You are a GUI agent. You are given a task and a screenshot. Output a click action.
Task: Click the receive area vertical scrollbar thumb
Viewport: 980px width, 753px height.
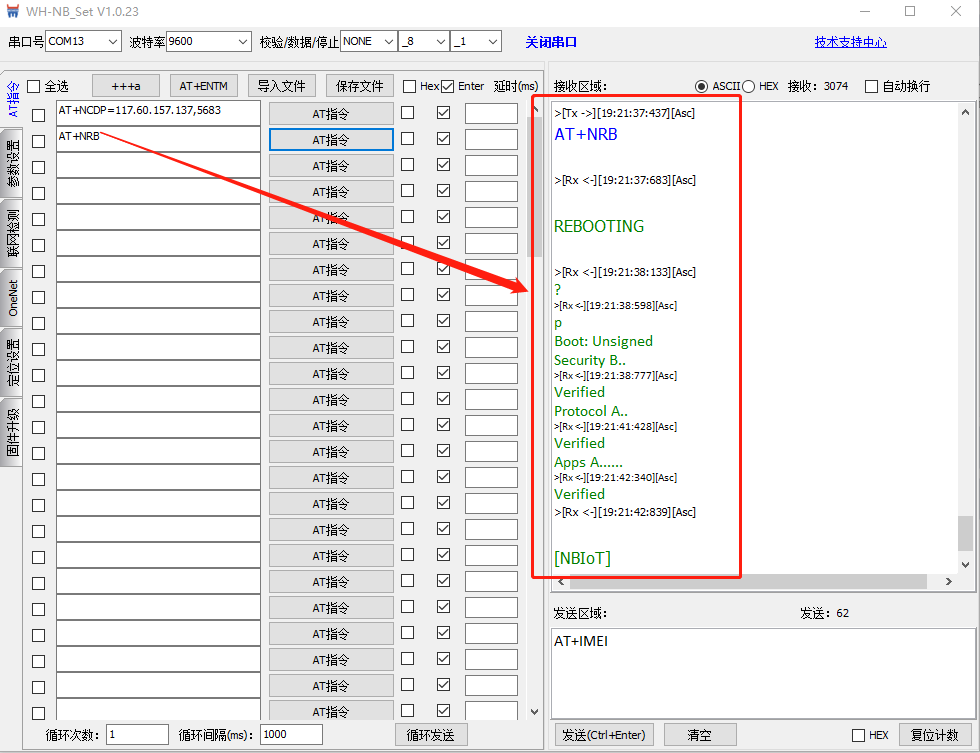pos(966,533)
